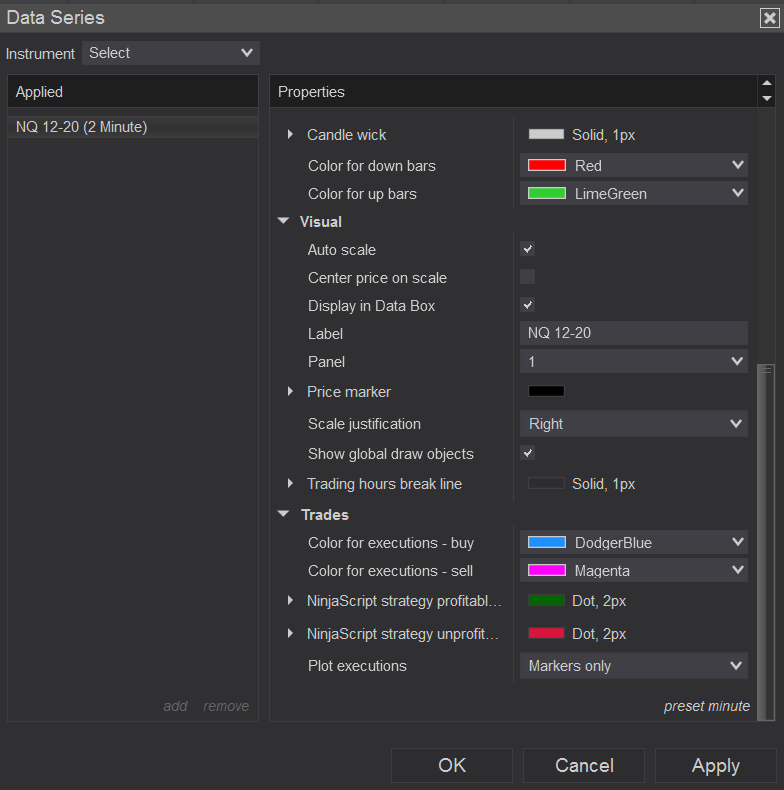Click the preset minute link
This screenshot has width=784, height=790.
706,706
